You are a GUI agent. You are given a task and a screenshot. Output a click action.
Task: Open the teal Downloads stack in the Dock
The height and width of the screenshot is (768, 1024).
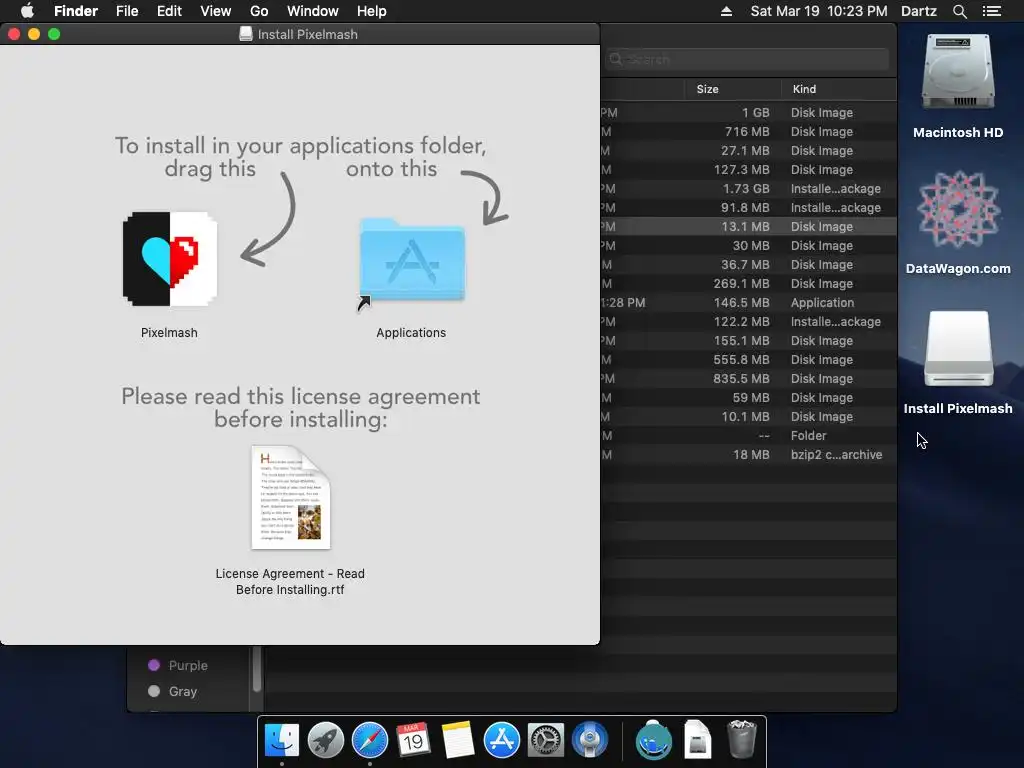[x=654, y=740]
